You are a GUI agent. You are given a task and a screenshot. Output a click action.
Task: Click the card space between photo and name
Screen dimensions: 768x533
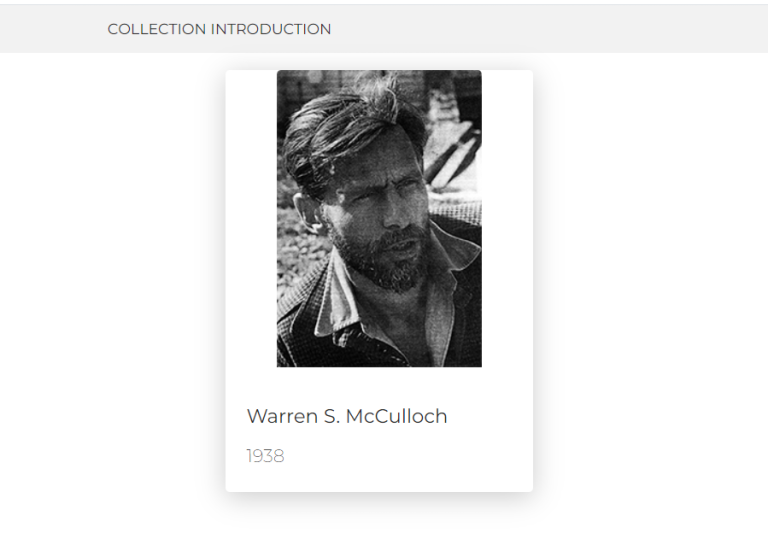pyautogui.click(x=379, y=385)
